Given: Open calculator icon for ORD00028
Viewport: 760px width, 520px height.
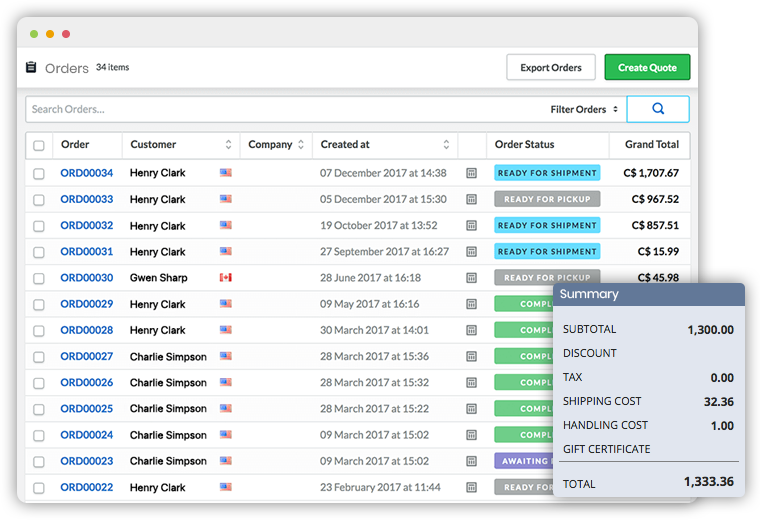Looking at the screenshot, I should [471, 330].
